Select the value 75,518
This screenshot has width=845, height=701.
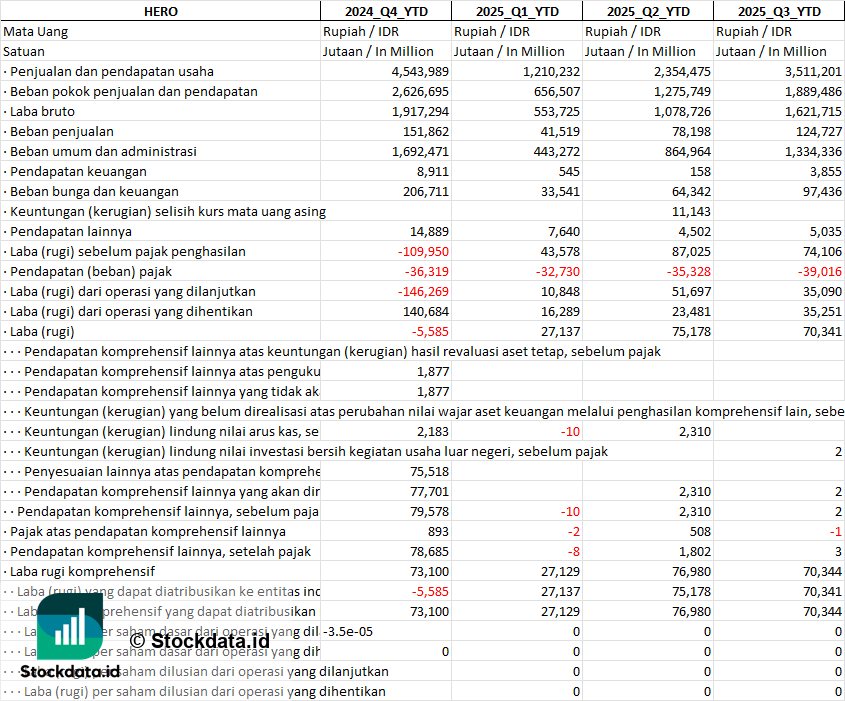pyautogui.click(x=429, y=471)
